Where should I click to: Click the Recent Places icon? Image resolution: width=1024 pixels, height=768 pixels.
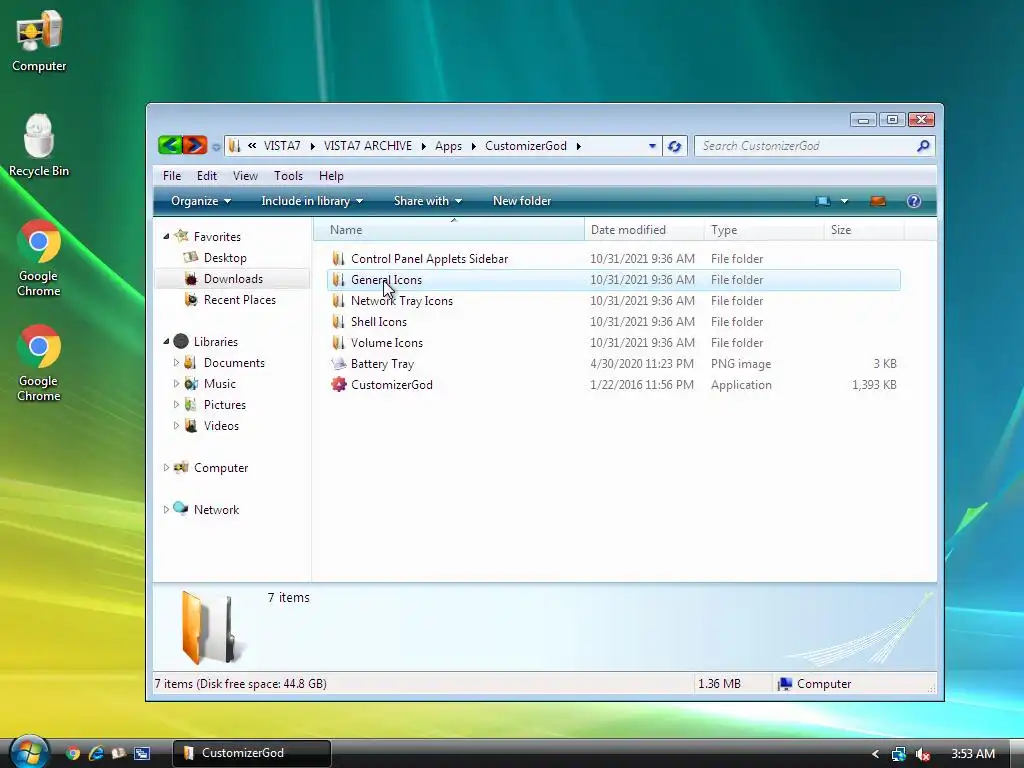191,300
